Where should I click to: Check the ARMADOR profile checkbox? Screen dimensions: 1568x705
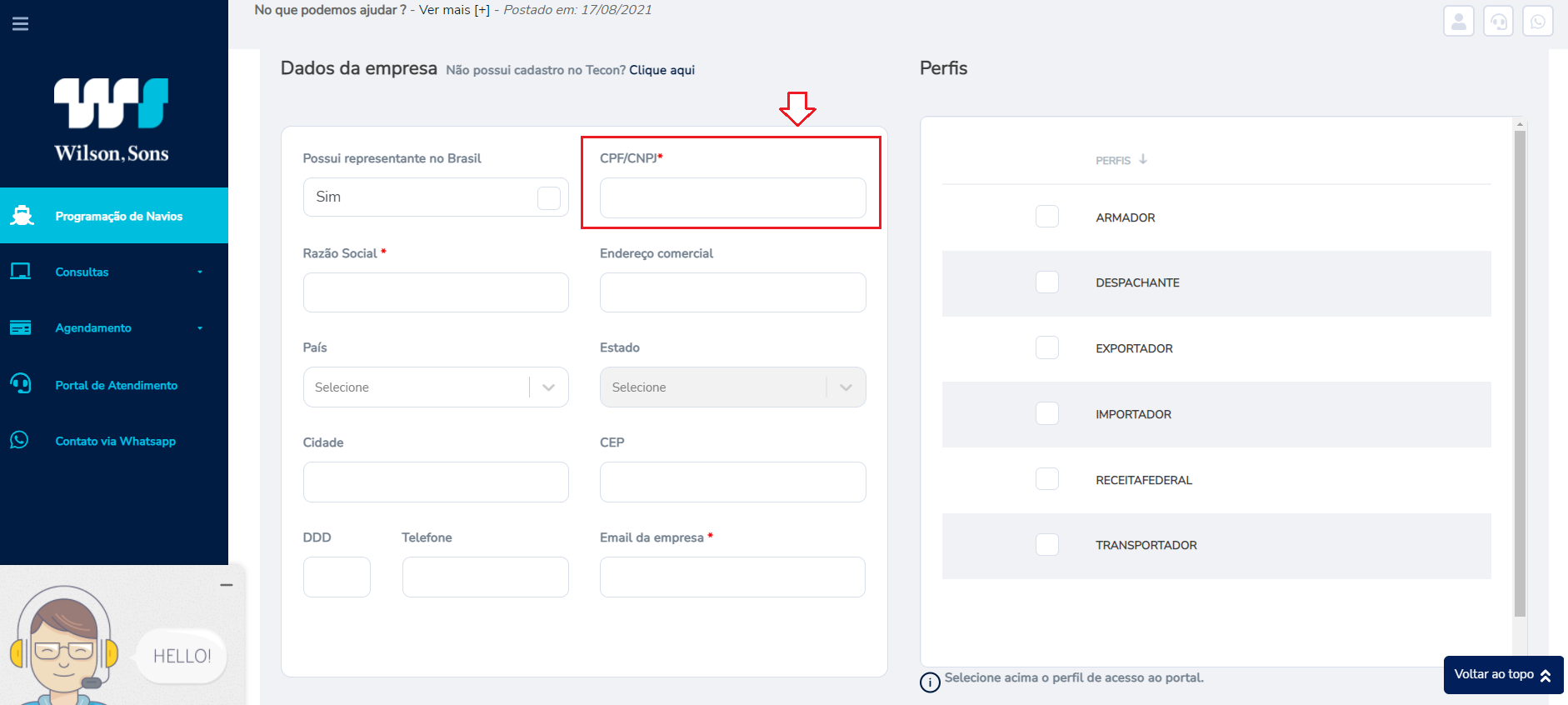1047,217
